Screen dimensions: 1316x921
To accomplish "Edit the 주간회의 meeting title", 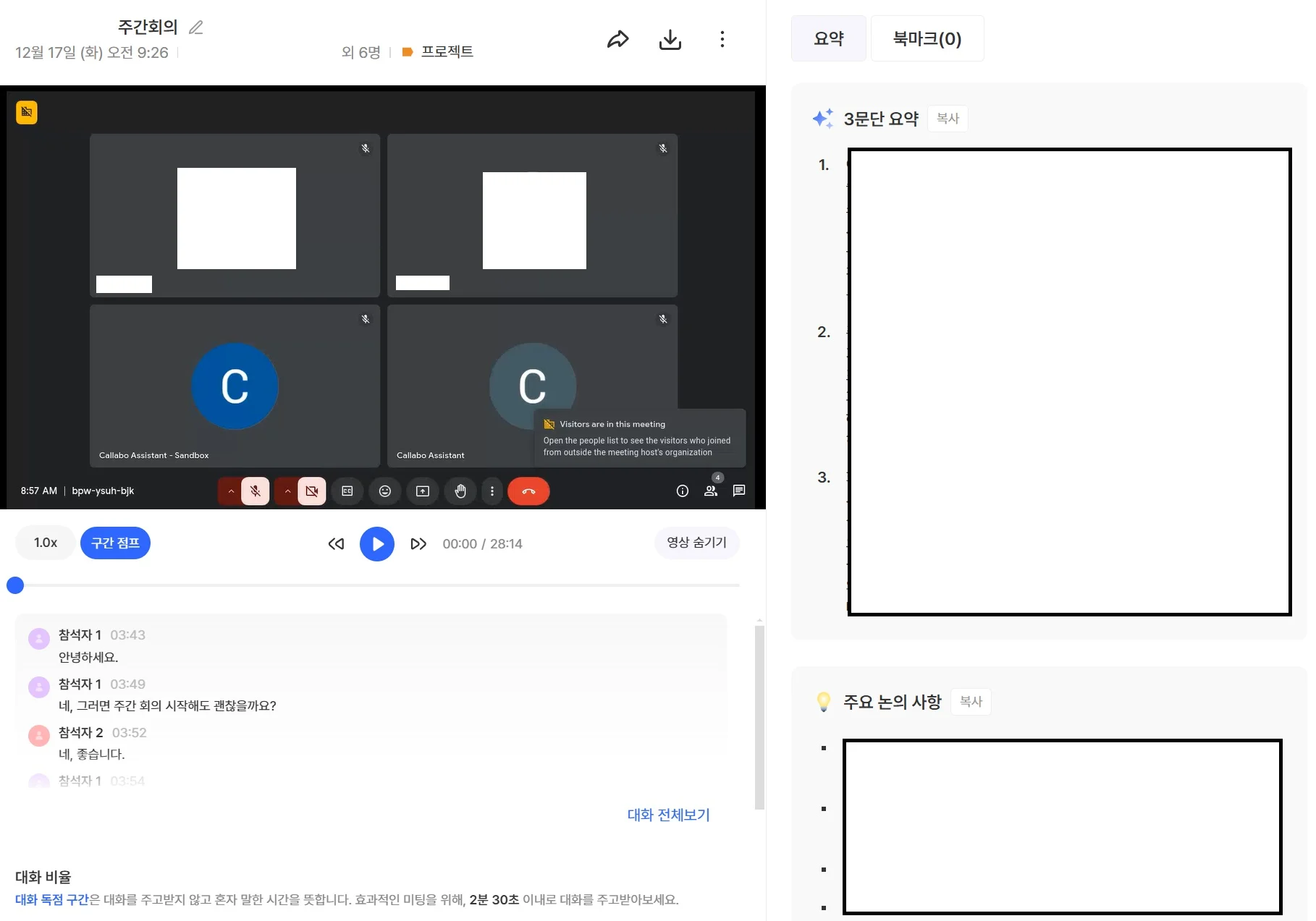I will tap(195, 27).
